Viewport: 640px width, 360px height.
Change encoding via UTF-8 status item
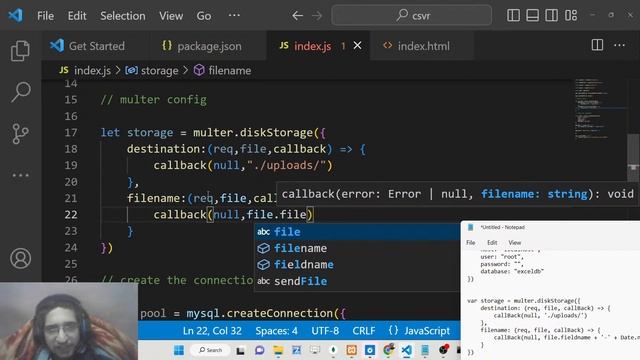[325, 331]
